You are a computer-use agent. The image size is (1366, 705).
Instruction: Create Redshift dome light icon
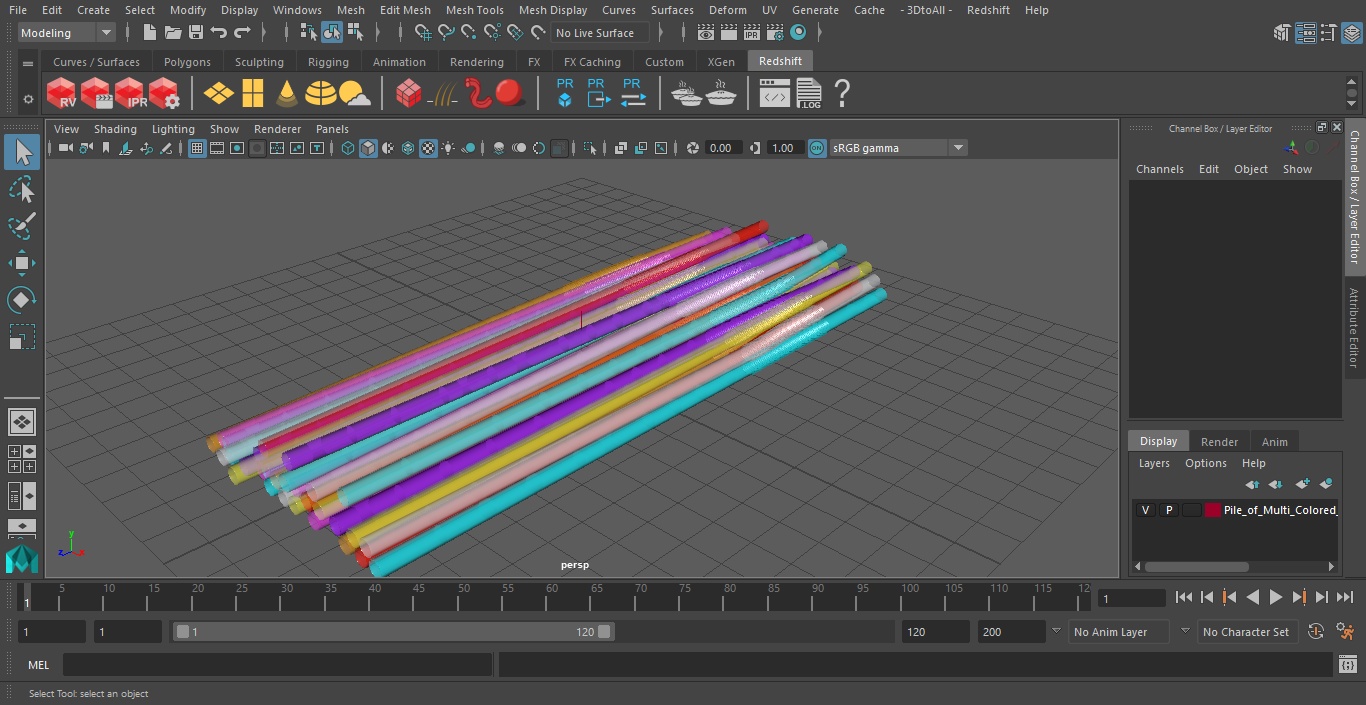pos(321,94)
